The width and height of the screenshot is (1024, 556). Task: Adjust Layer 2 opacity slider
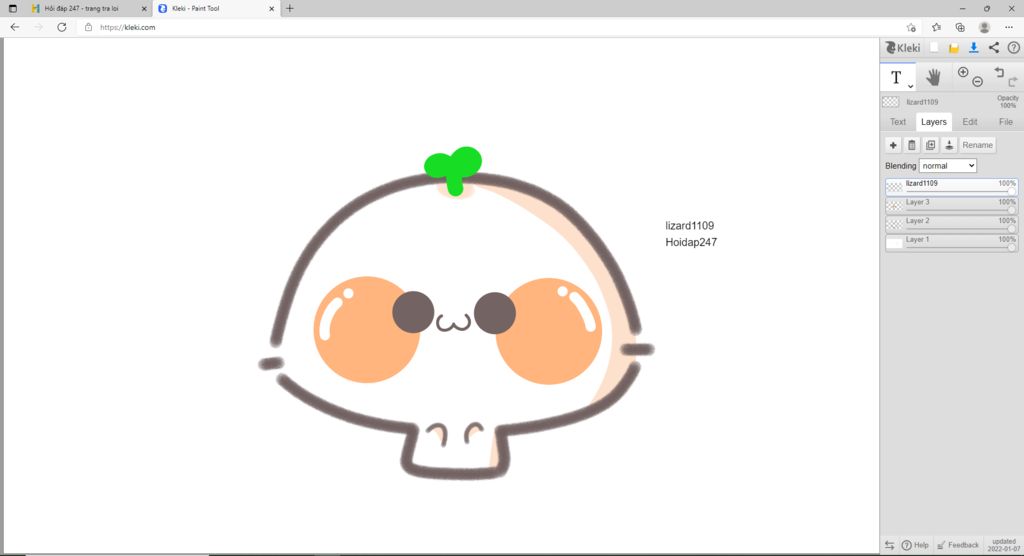point(960,229)
